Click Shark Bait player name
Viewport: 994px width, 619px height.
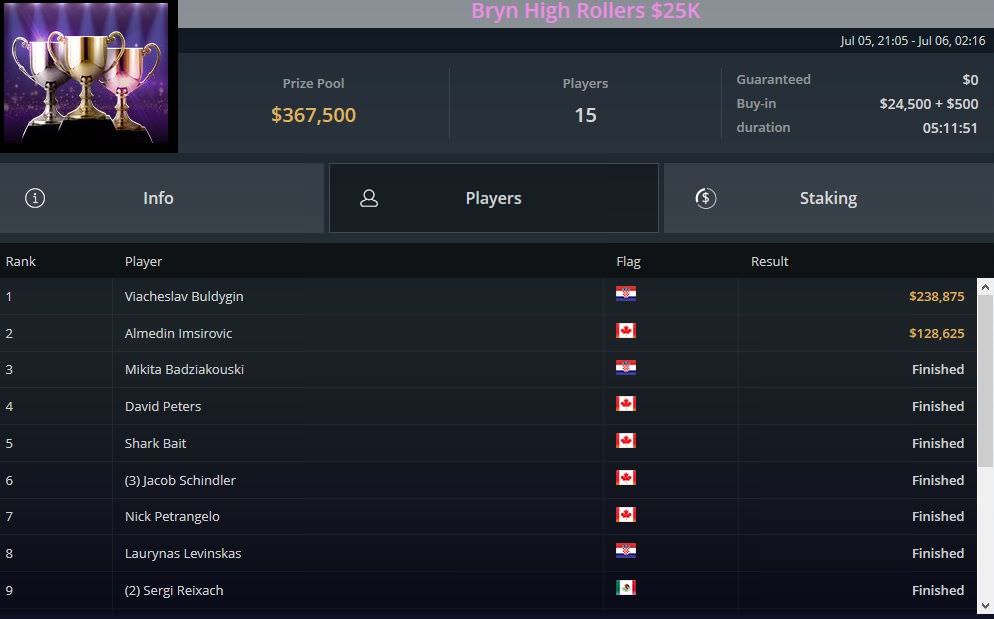coord(155,443)
